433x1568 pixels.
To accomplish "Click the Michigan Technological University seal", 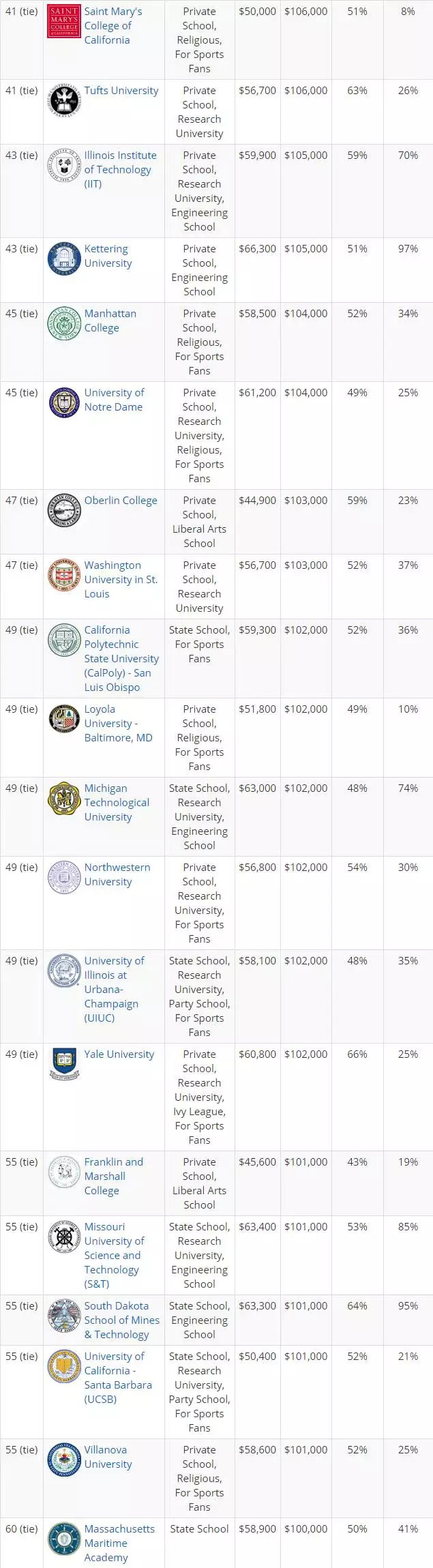I will click(64, 799).
